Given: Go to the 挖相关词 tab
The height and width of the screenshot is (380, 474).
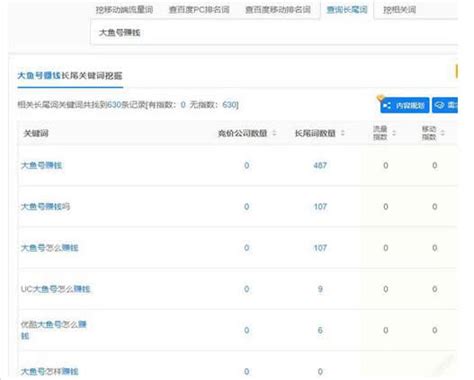Looking at the screenshot, I should (x=399, y=10).
